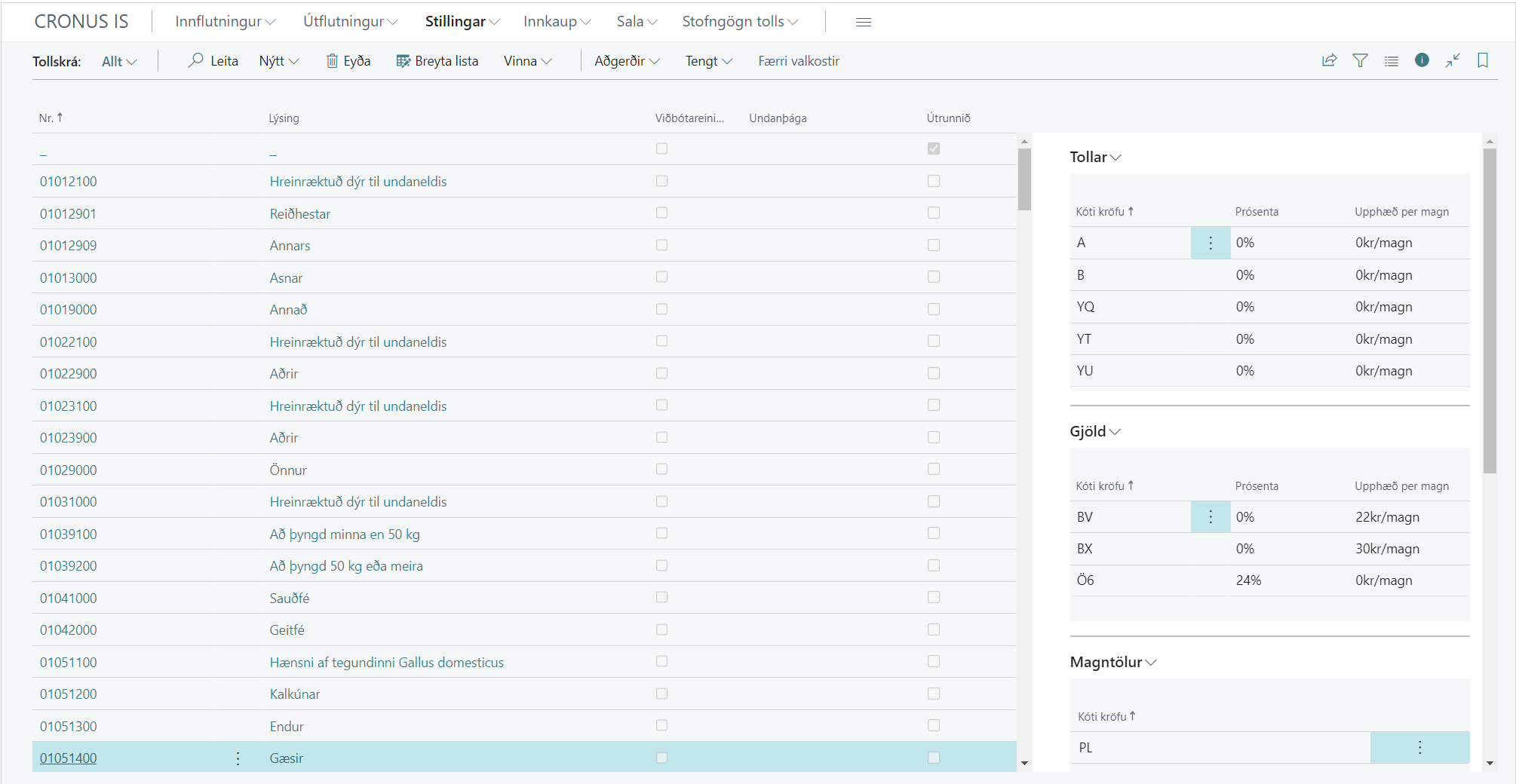Click the Breyta lista edit icon
The image size is (1516, 784).
click(404, 61)
